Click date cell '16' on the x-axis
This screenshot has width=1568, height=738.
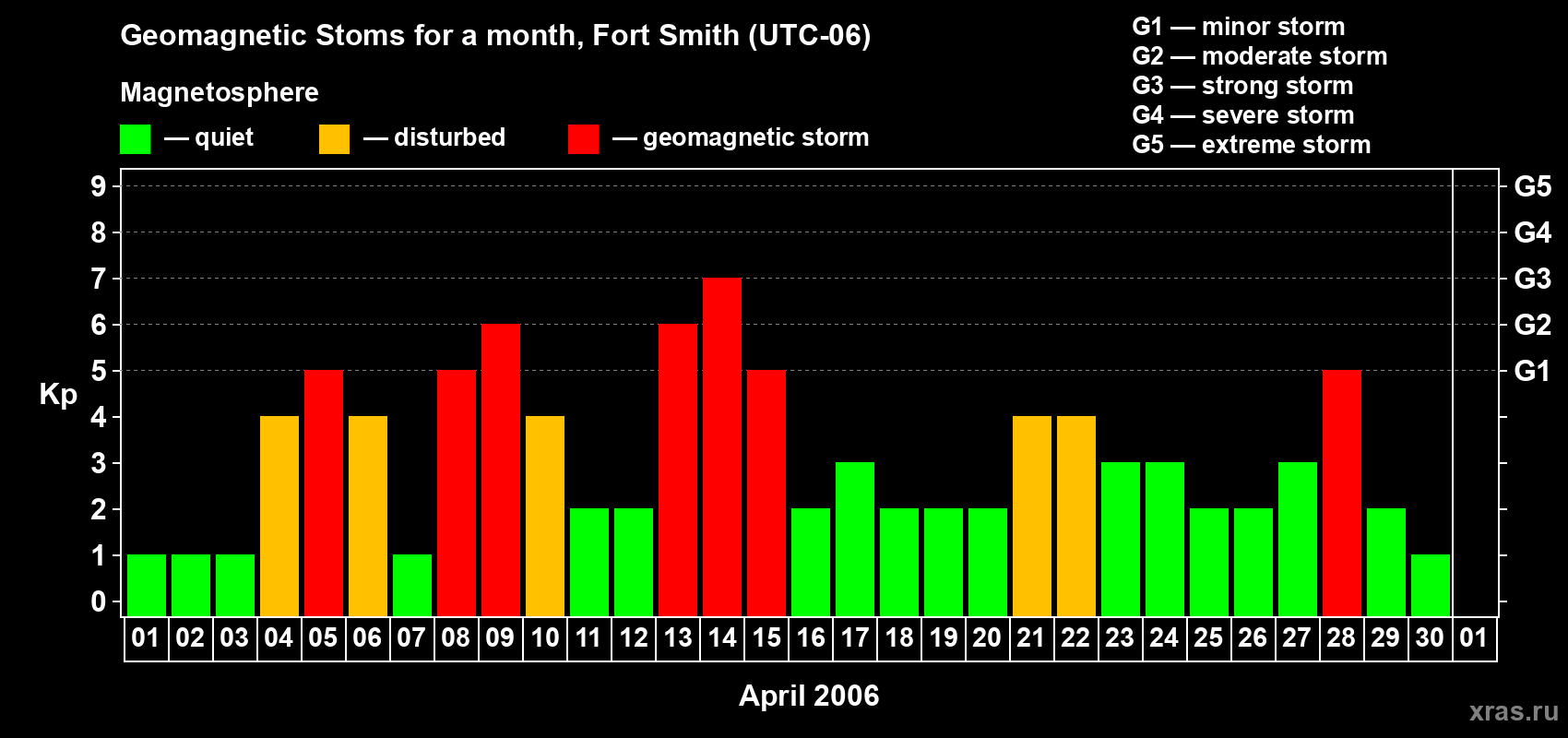(x=811, y=638)
